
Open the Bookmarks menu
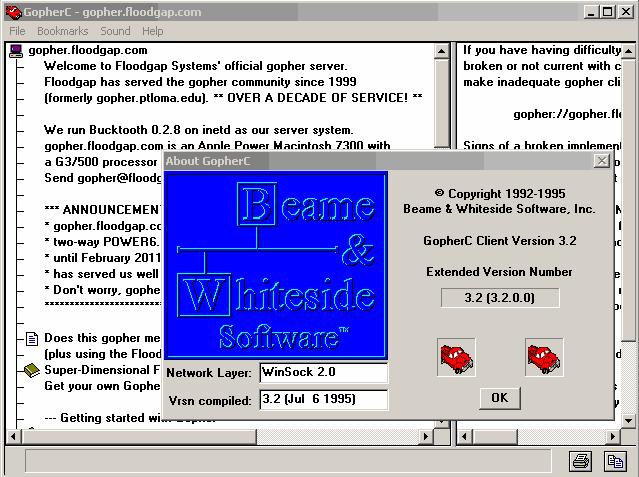pyautogui.click(x=63, y=31)
